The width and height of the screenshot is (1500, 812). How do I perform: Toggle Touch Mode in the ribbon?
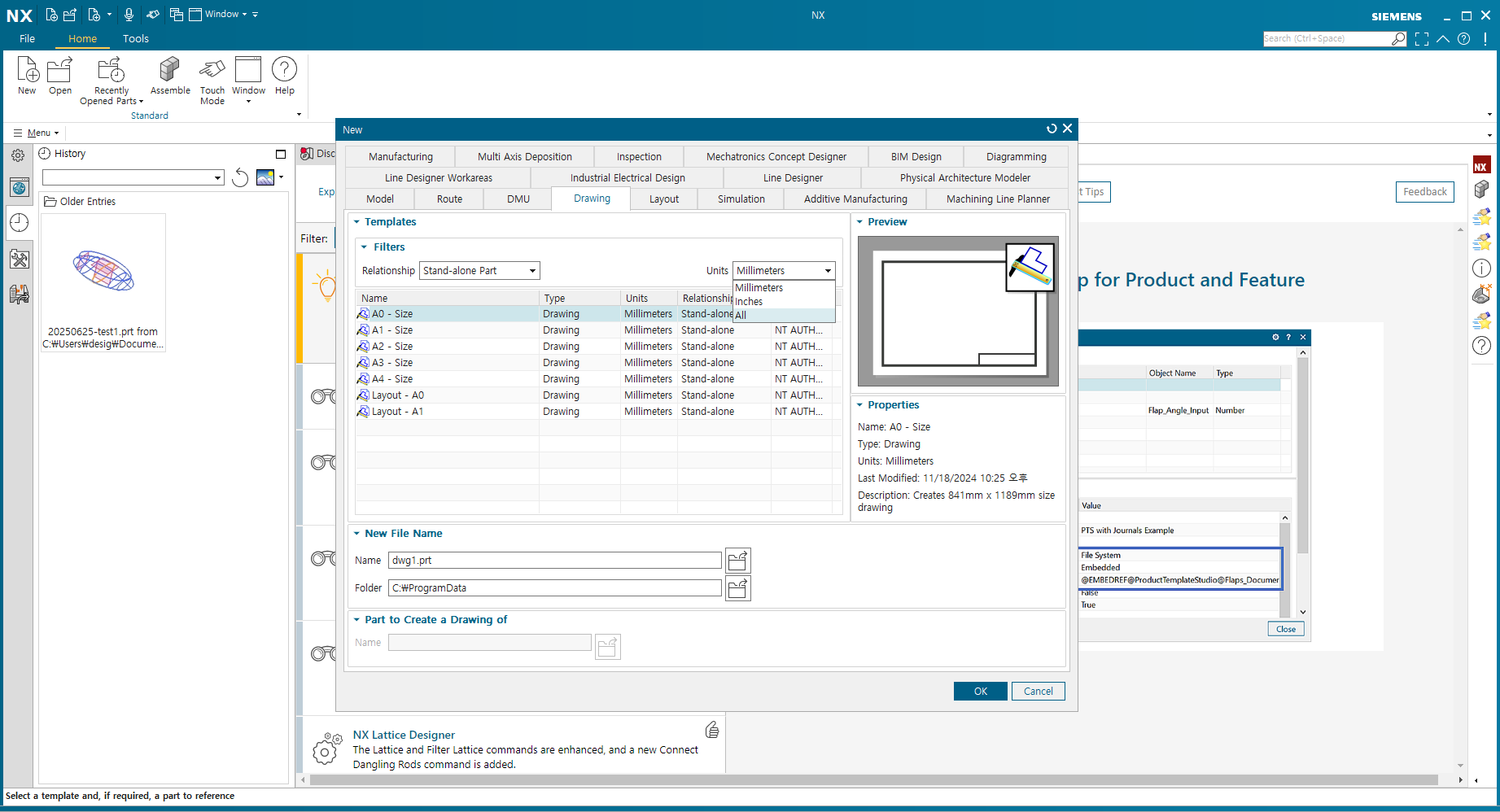212,81
